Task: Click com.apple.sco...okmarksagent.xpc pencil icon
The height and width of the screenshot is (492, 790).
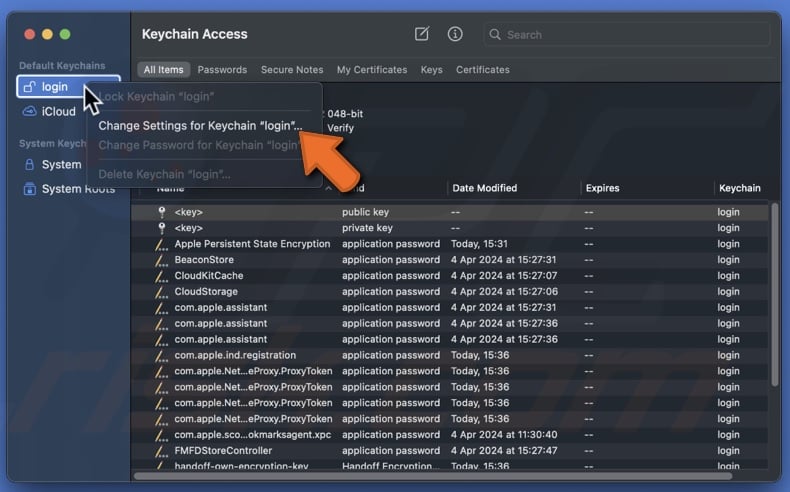Action: point(161,435)
